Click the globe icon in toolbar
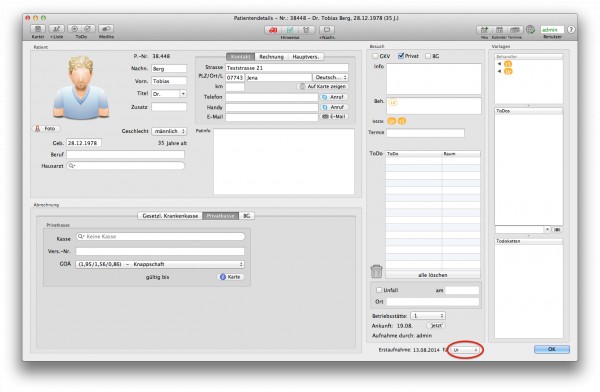Viewport: 600px width, 392px height. [x=530, y=29]
